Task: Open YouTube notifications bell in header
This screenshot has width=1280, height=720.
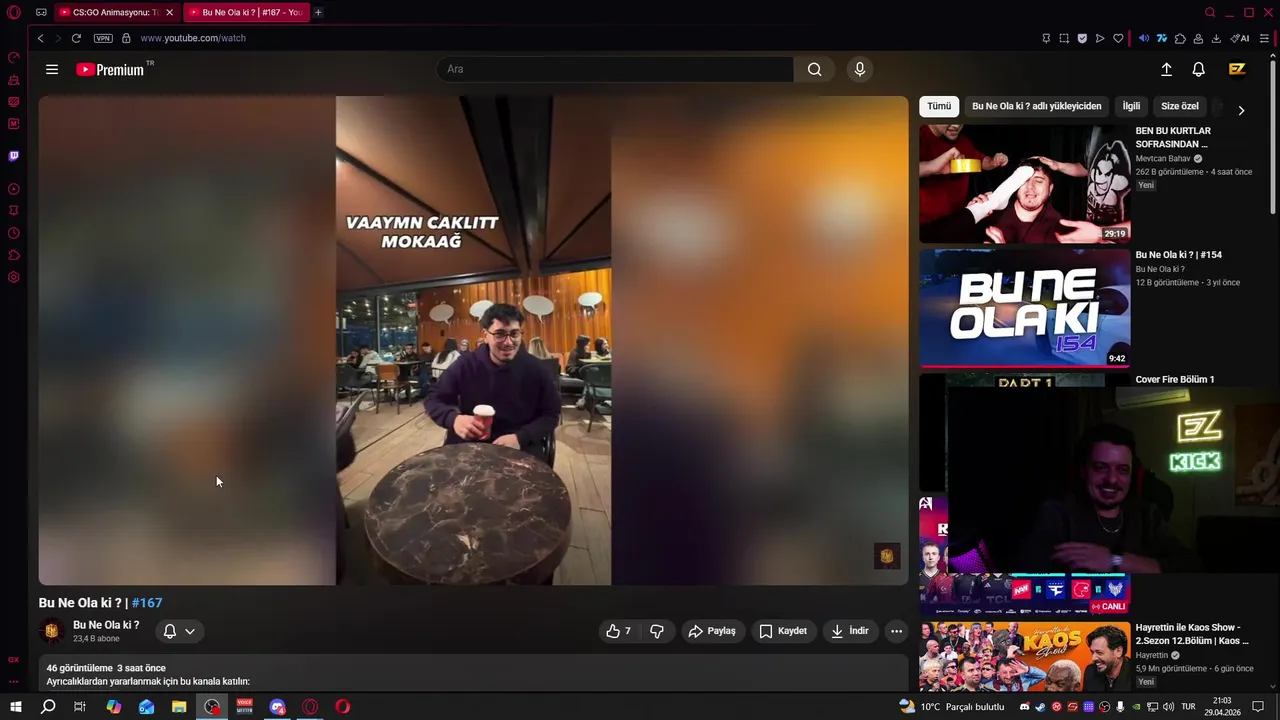Action: pyautogui.click(x=1198, y=69)
